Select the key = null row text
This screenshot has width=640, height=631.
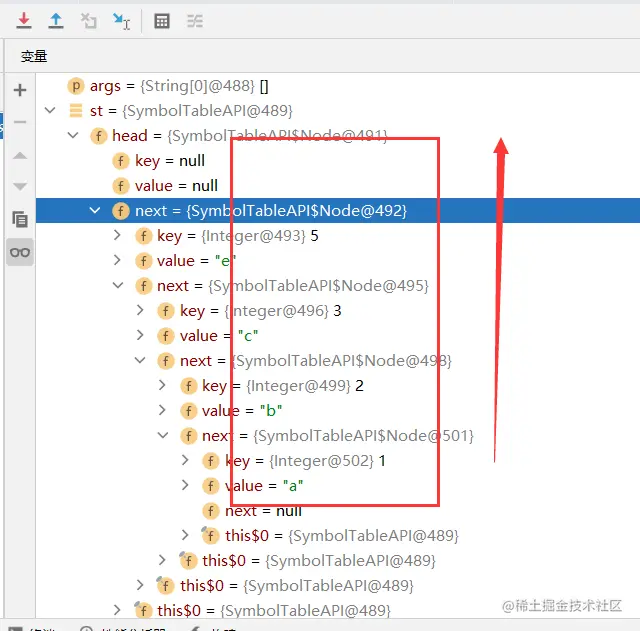coord(170,161)
